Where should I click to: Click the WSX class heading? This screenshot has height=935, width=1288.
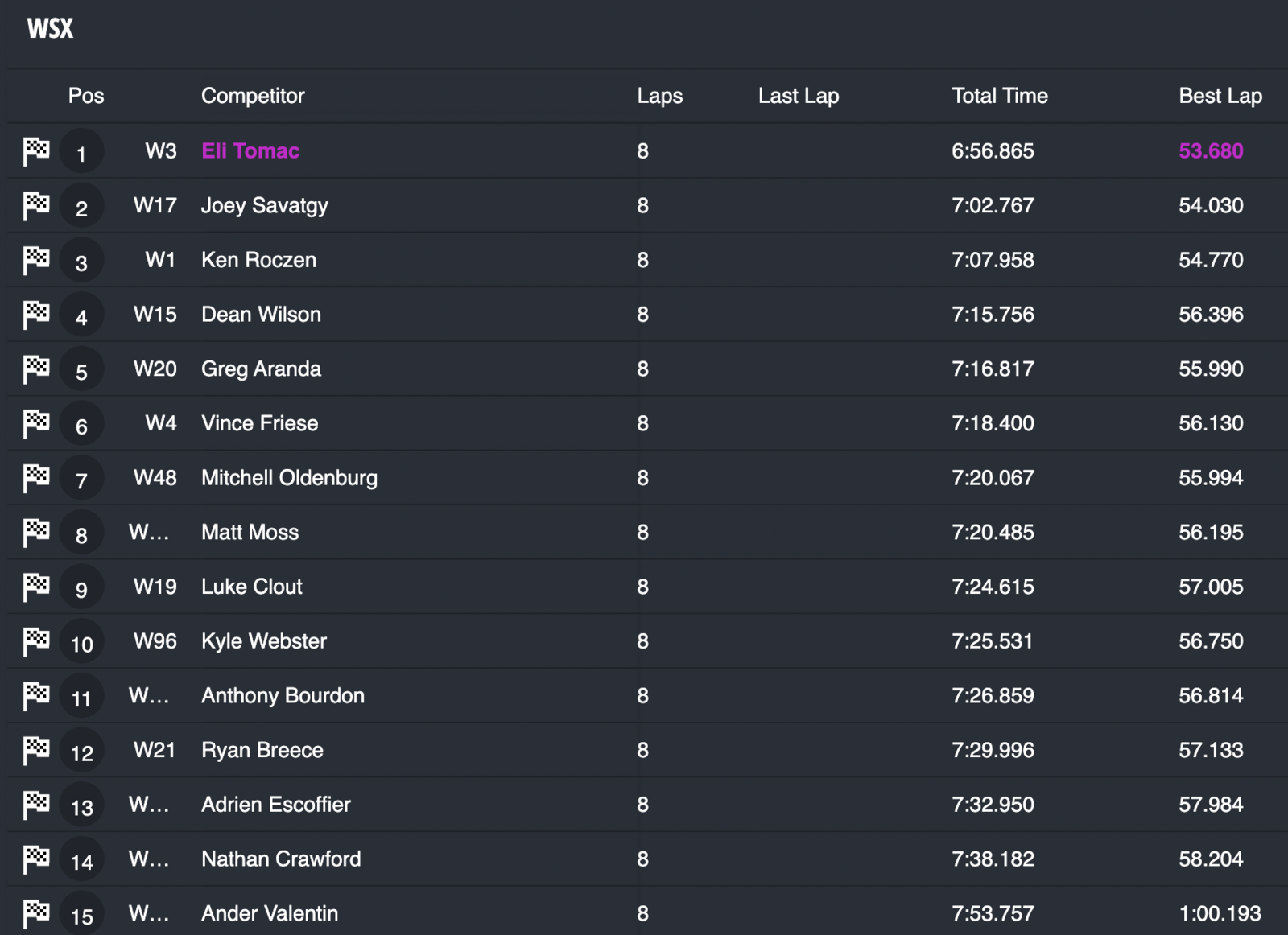coord(50,29)
